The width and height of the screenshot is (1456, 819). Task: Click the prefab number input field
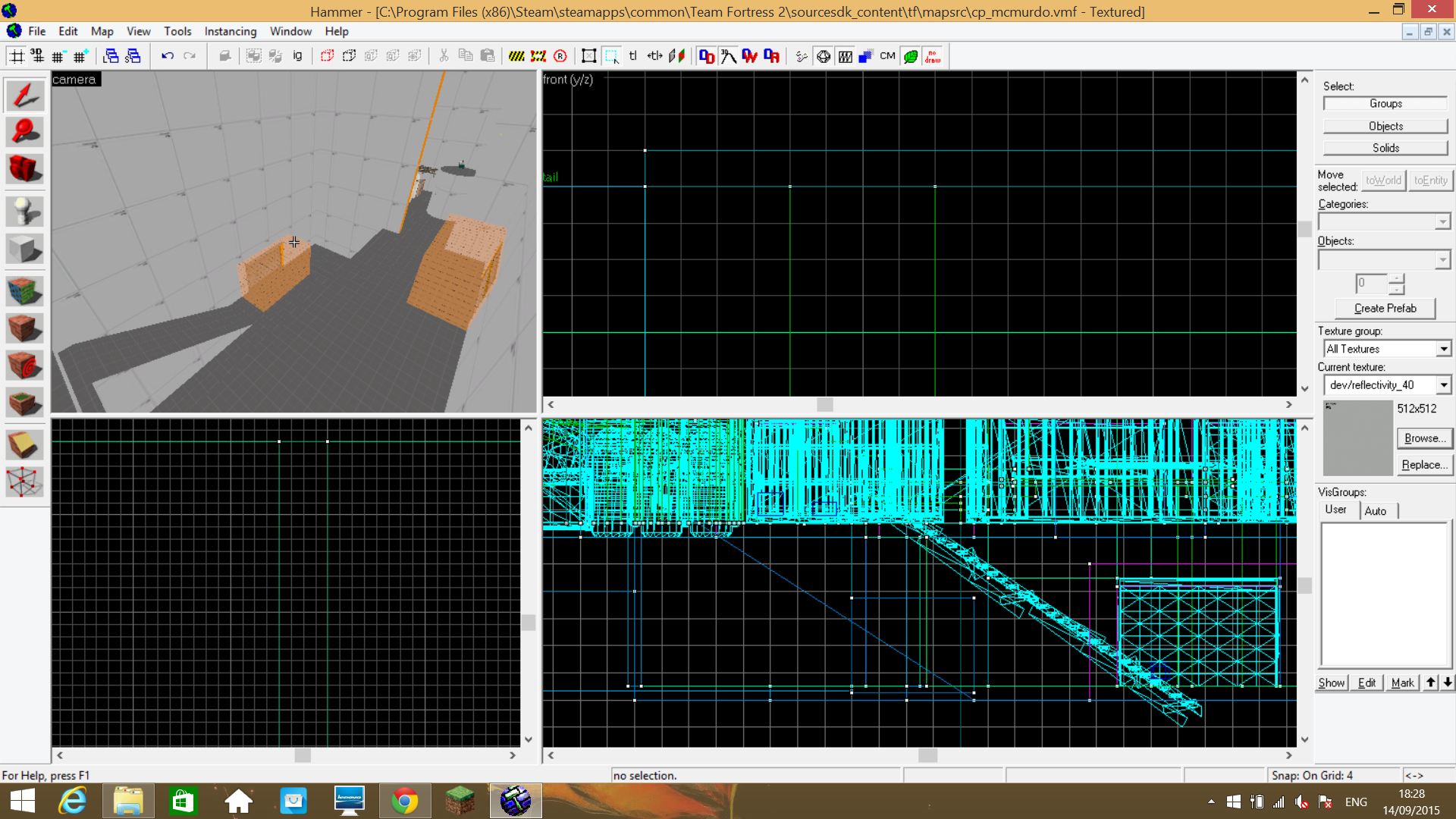(x=1372, y=284)
